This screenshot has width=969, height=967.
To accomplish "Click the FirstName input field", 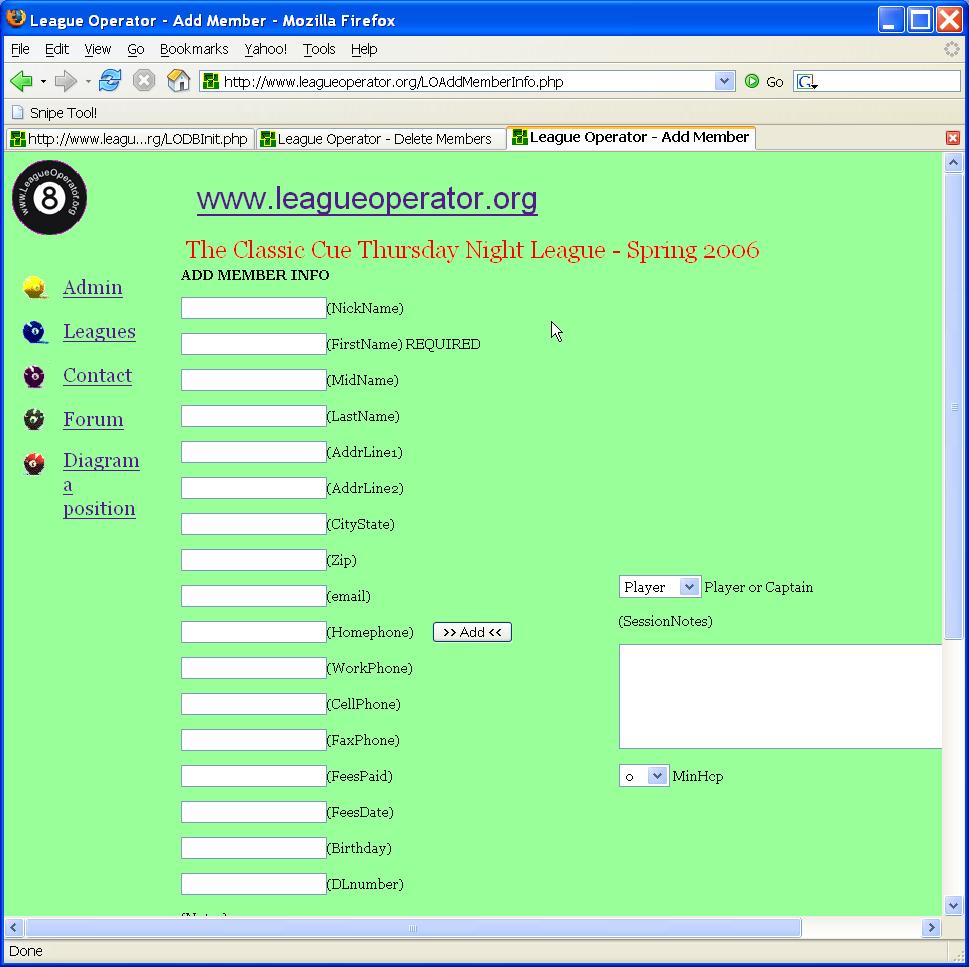I will (x=253, y=344).
